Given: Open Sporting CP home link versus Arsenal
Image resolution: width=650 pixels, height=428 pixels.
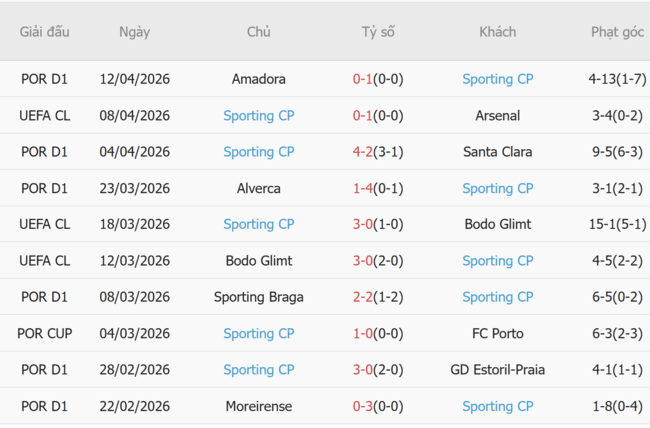Looking at the screenshot, I should pyautogui.click(x=258, y=115).
